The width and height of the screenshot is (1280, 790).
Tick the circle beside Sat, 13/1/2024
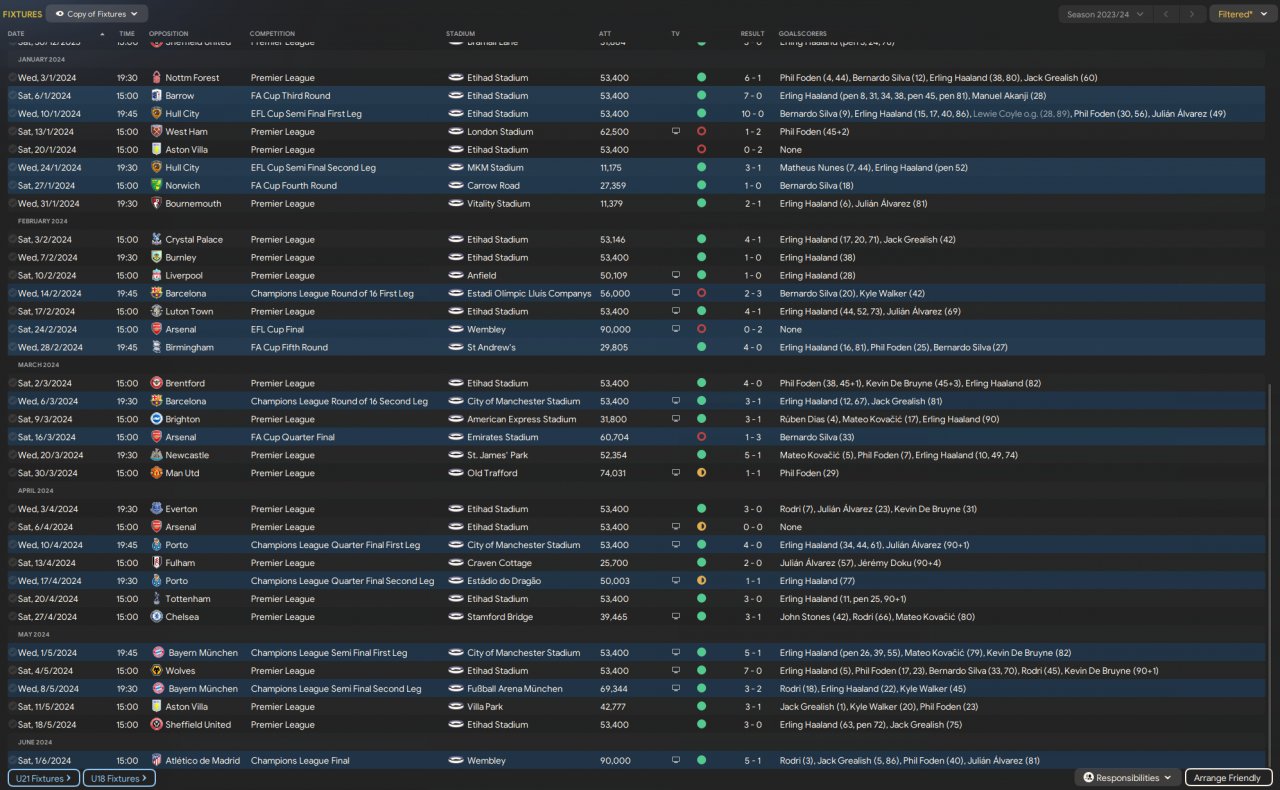coord(12,132)
